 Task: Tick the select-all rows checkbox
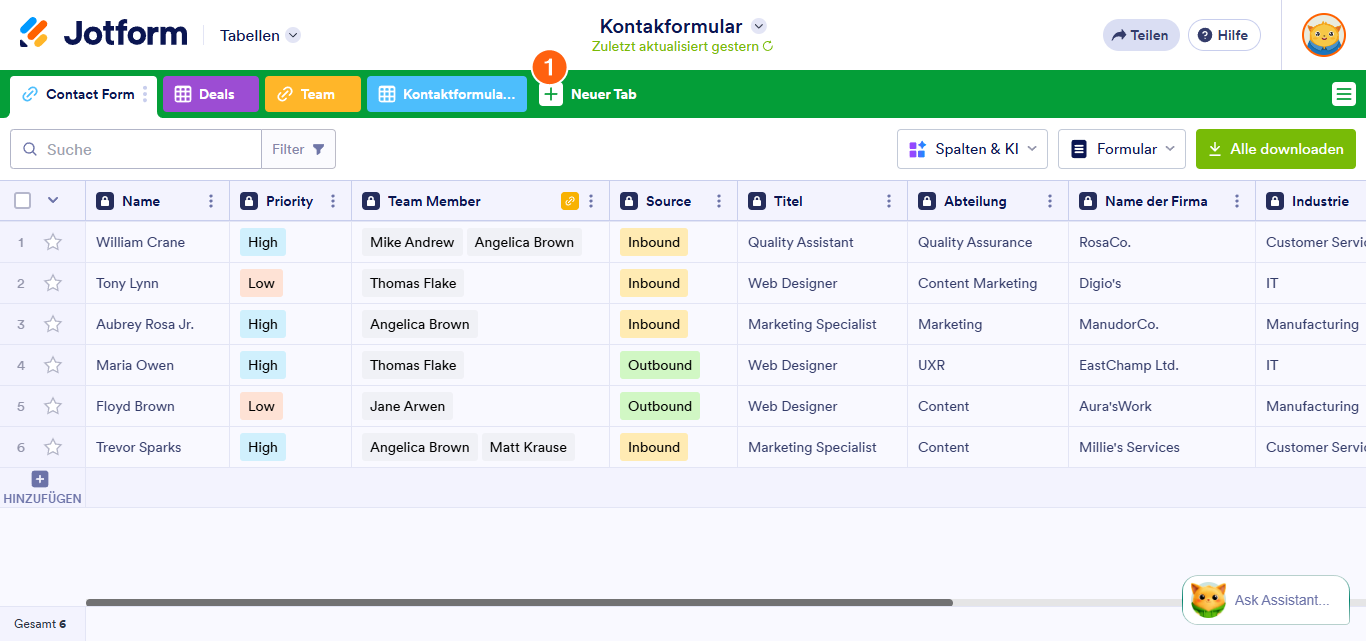(22, 201)
